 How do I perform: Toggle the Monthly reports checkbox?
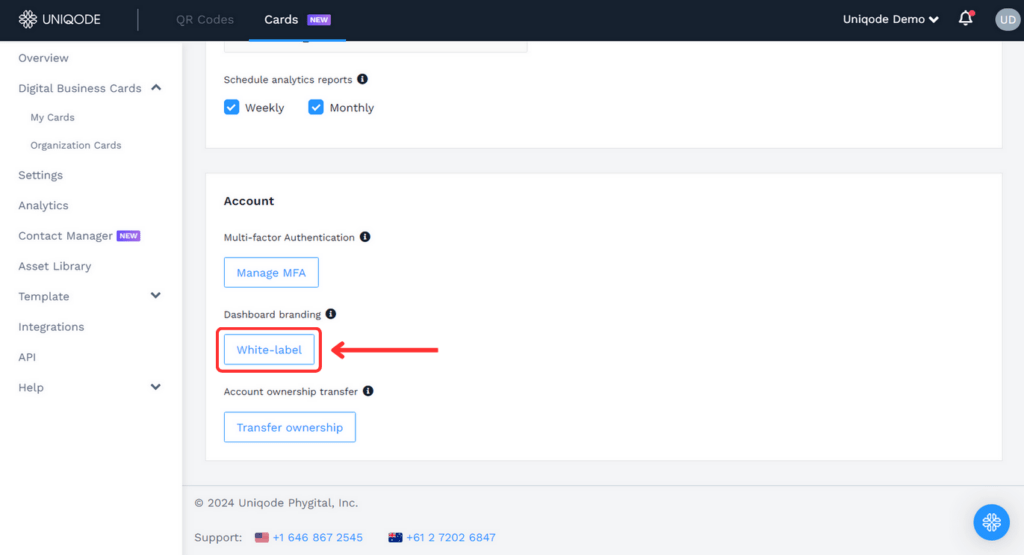[x=315, y=107]
